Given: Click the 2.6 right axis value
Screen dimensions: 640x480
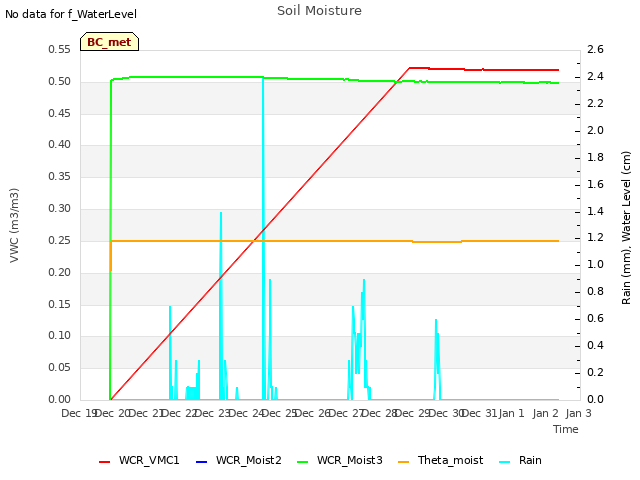Looking at the screenshot, I should pos(595,49).
